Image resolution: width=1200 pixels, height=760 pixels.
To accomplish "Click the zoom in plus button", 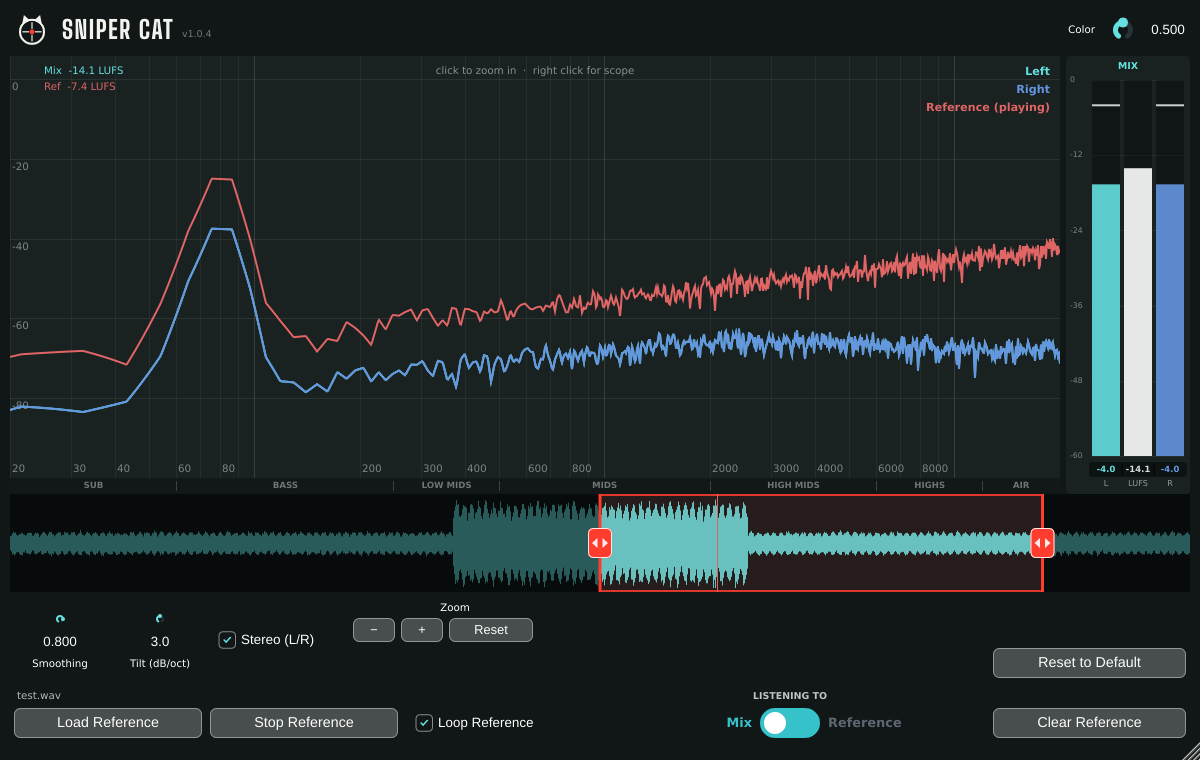I will click(422, 630).
